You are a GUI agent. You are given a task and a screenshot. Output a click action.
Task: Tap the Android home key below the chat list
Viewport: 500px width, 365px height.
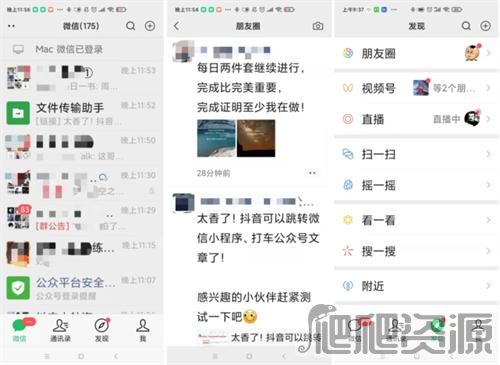[x=81, y=356]
